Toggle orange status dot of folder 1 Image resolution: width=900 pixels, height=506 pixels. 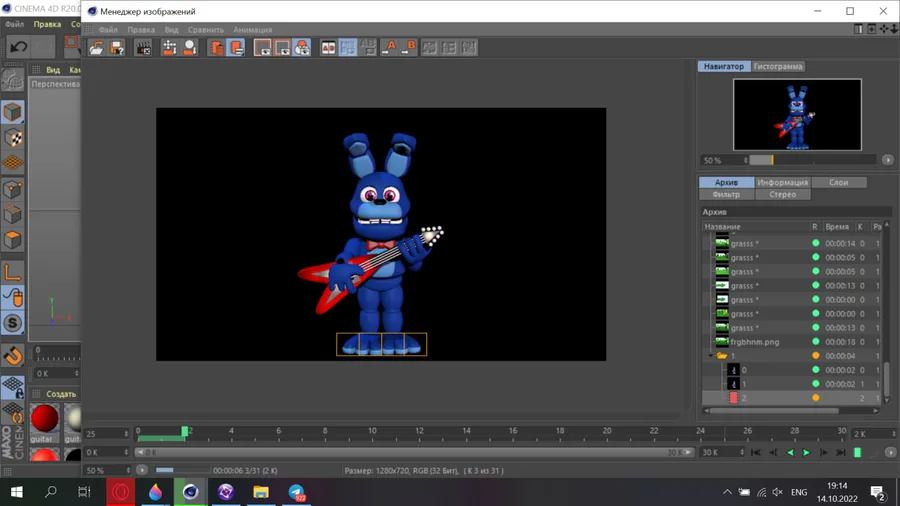pos(816,356)
